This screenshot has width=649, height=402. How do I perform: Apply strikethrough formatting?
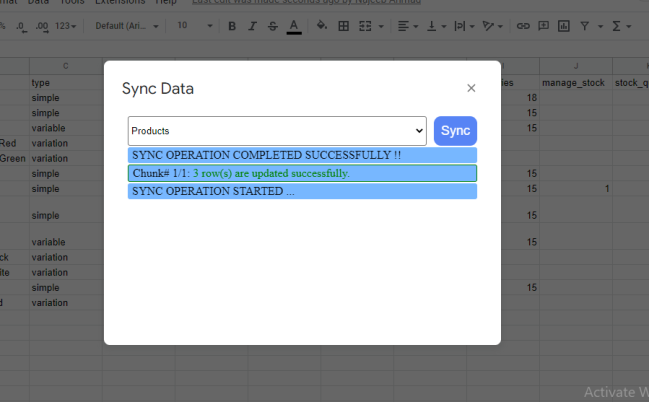tap(273, 26)
